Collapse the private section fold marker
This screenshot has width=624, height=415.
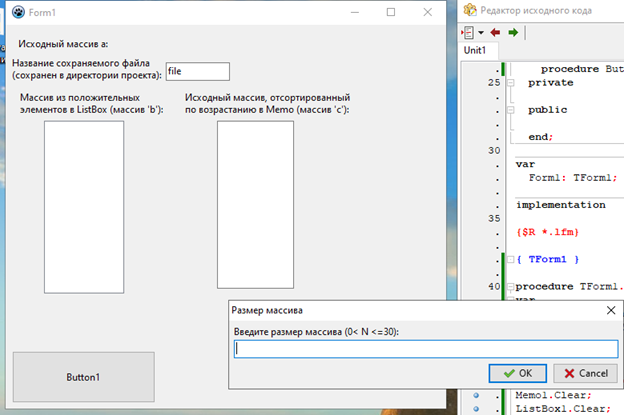[510, 83]
